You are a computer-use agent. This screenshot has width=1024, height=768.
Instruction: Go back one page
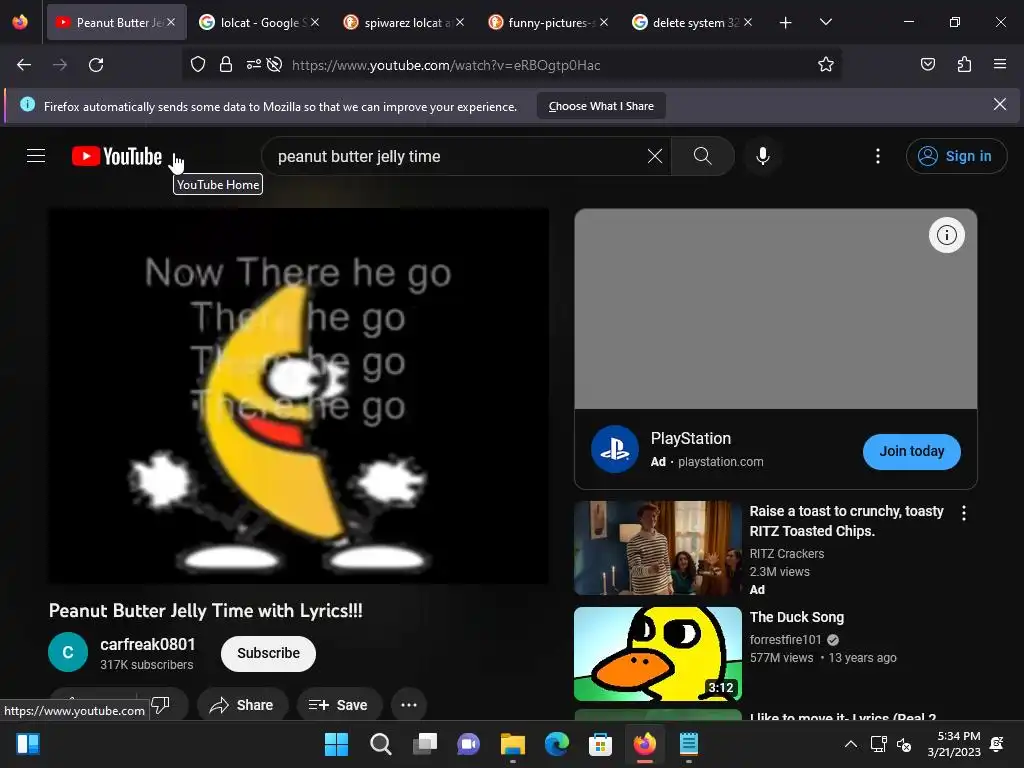click(24, 65)
